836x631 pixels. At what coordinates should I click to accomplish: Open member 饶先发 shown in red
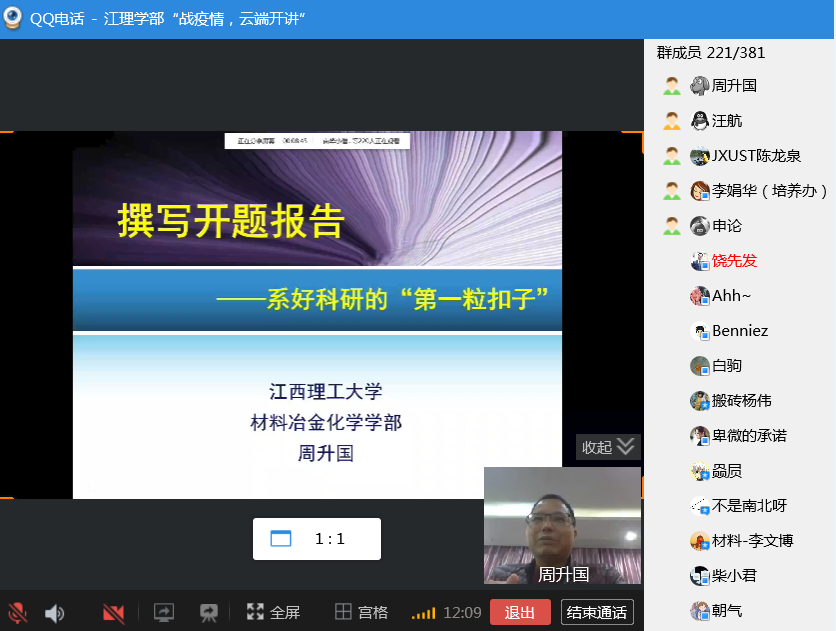pyautogui.click(x=734, y=261)
